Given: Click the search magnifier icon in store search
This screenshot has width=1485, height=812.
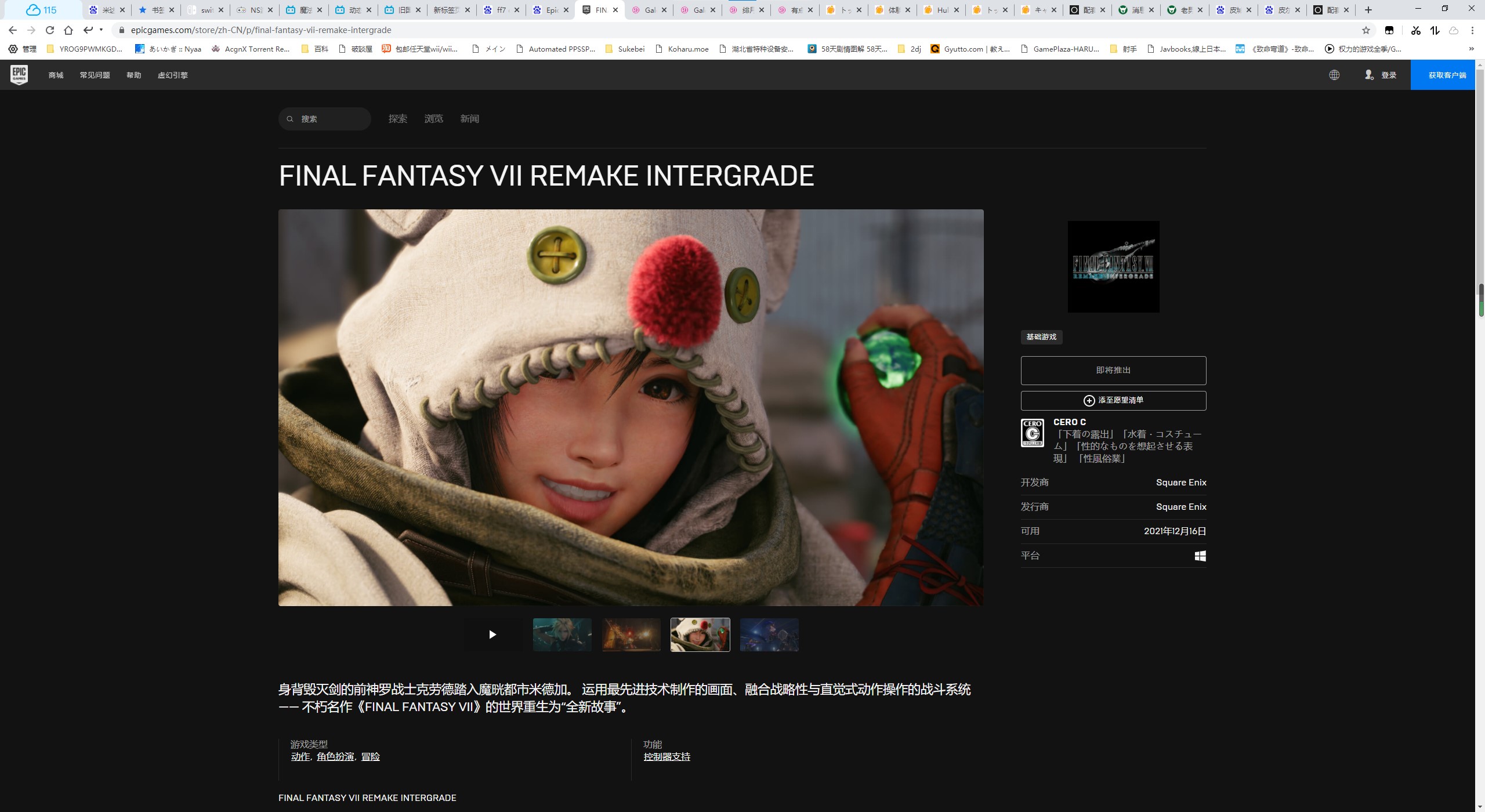Looking at the screenshot, I should point(290,119).
